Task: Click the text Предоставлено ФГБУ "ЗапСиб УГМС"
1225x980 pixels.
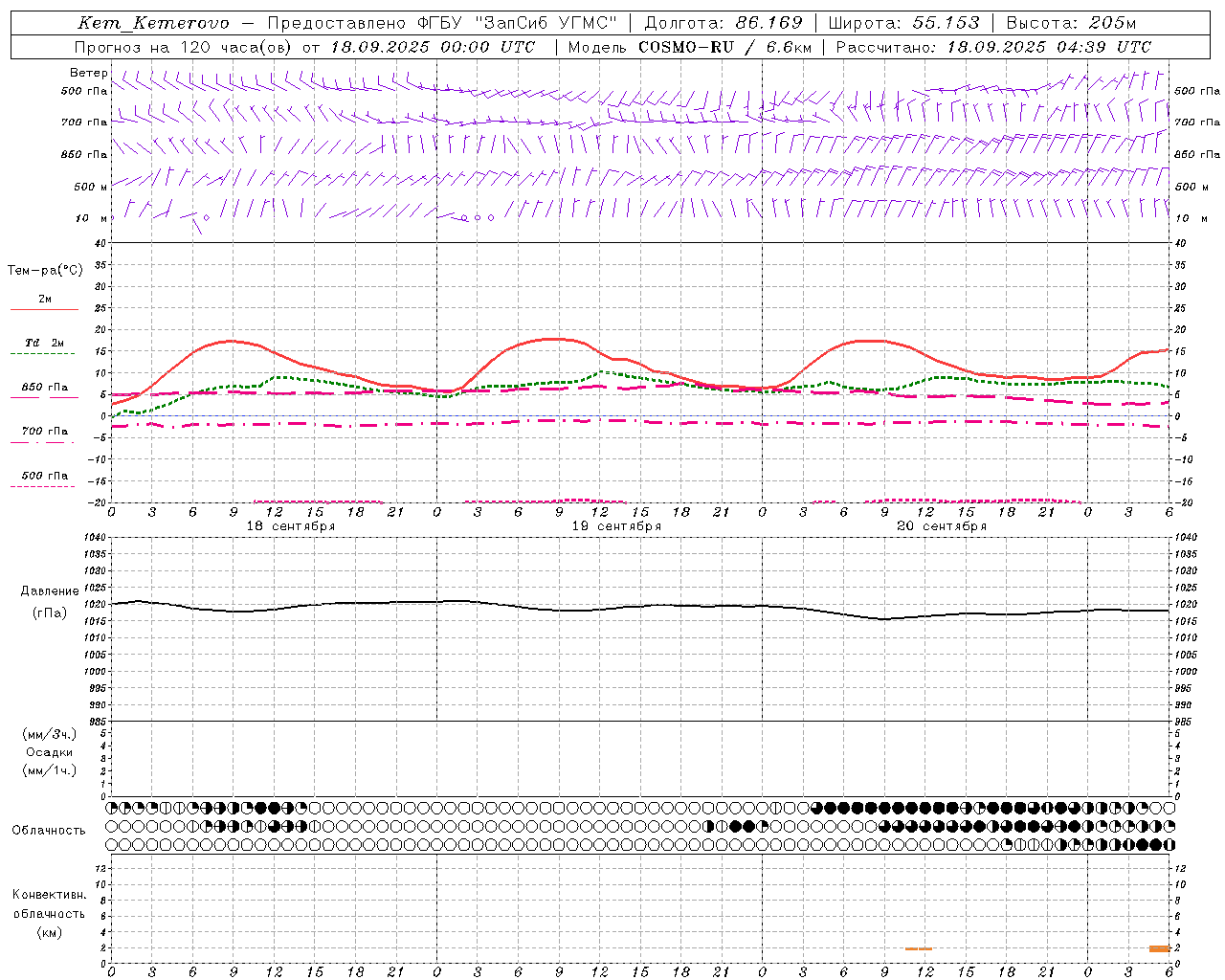Action: point(442,23)
